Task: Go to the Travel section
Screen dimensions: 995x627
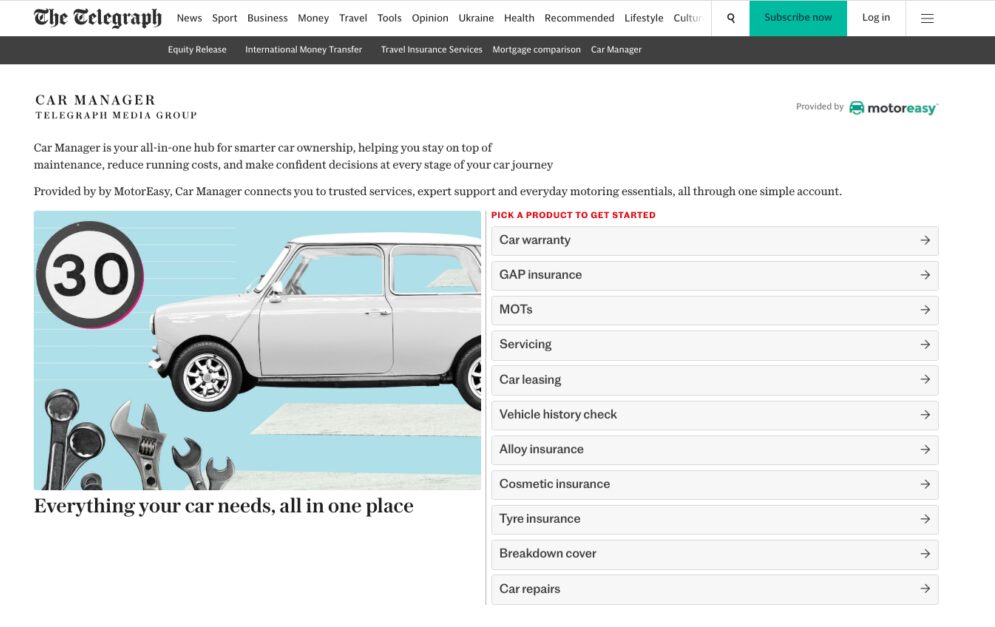Action: tap(353, 18)
